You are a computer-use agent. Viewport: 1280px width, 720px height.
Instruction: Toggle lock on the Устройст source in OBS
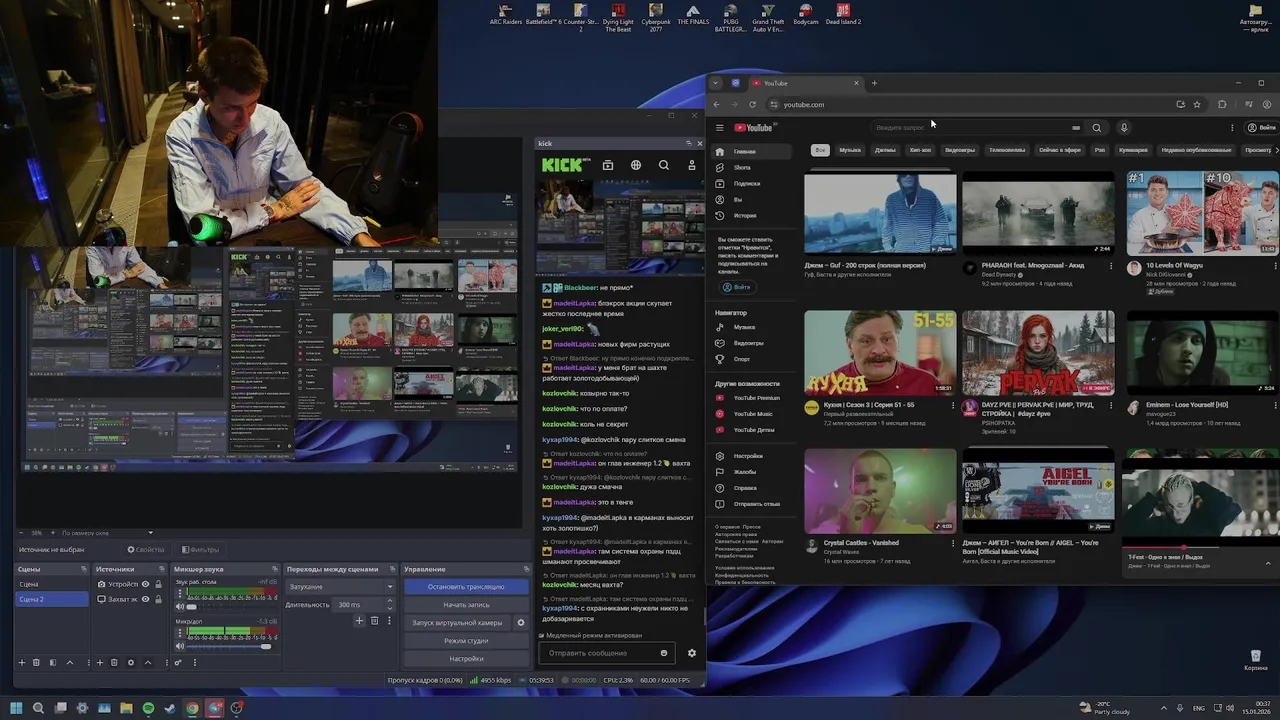coord(158,584)
